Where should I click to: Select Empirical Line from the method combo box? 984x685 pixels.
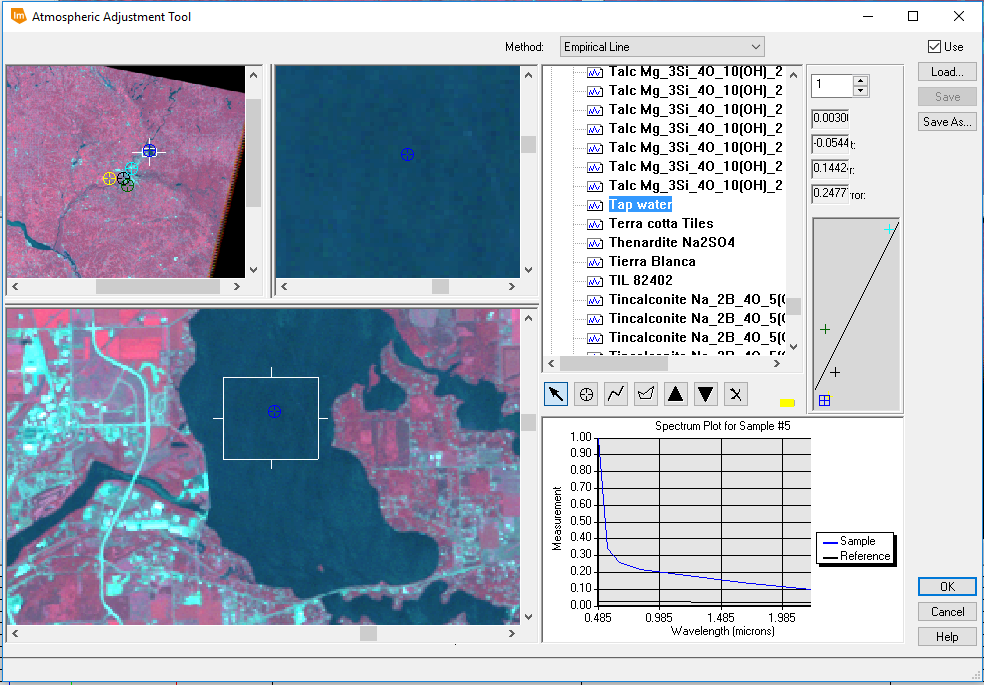click(660, 46)
